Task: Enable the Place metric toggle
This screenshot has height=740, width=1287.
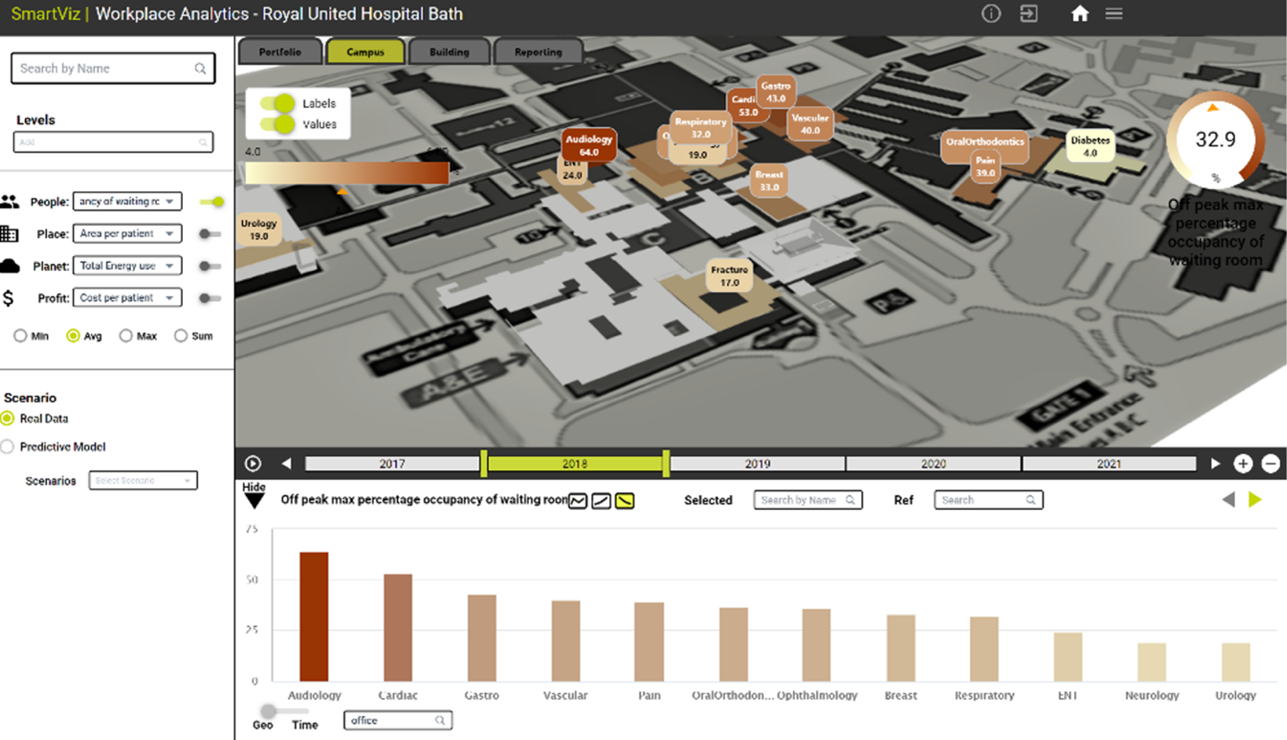Action: 210,233
